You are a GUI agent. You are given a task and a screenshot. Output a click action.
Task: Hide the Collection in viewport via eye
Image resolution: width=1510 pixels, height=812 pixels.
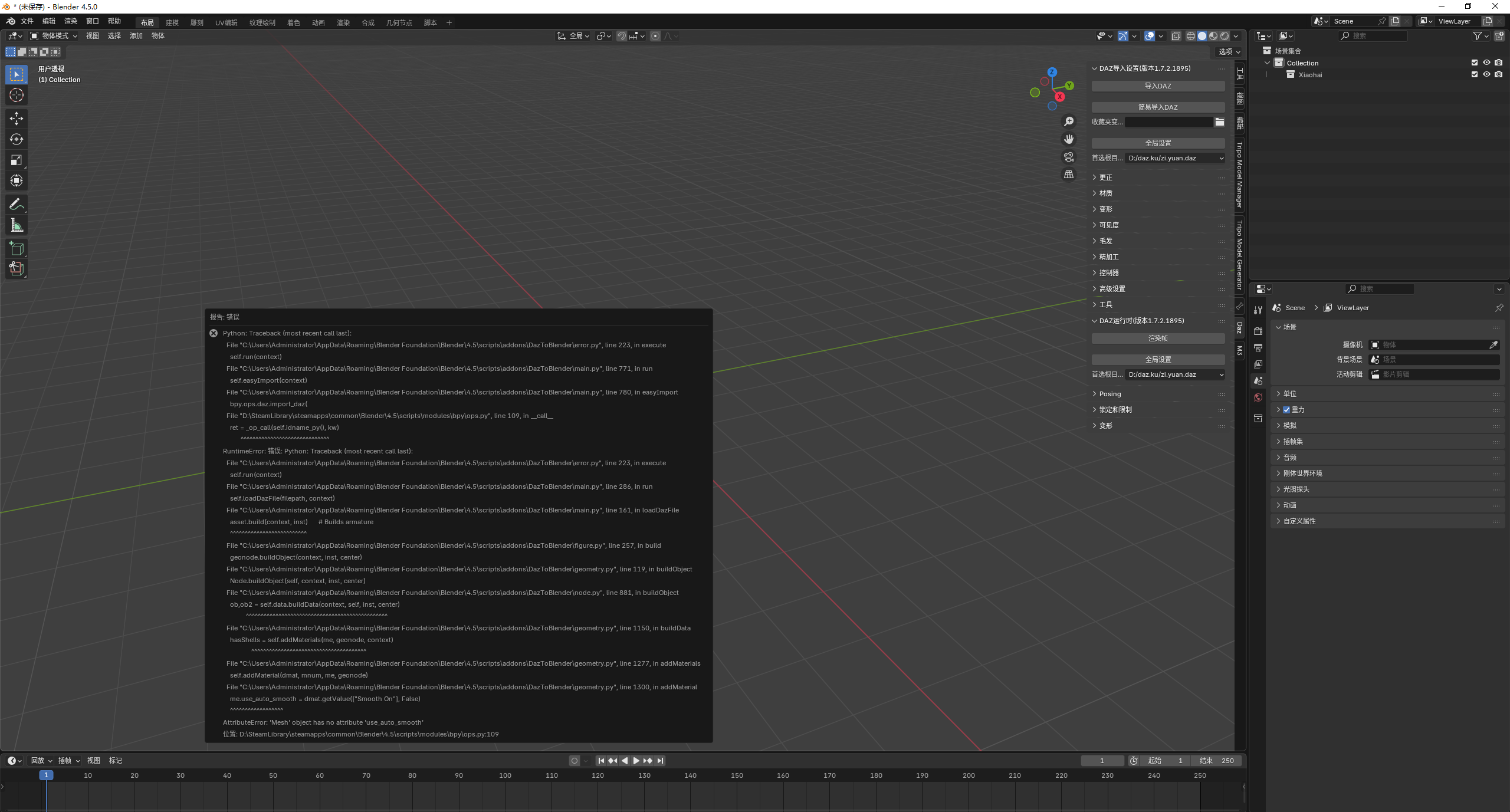pos(1486,63)
